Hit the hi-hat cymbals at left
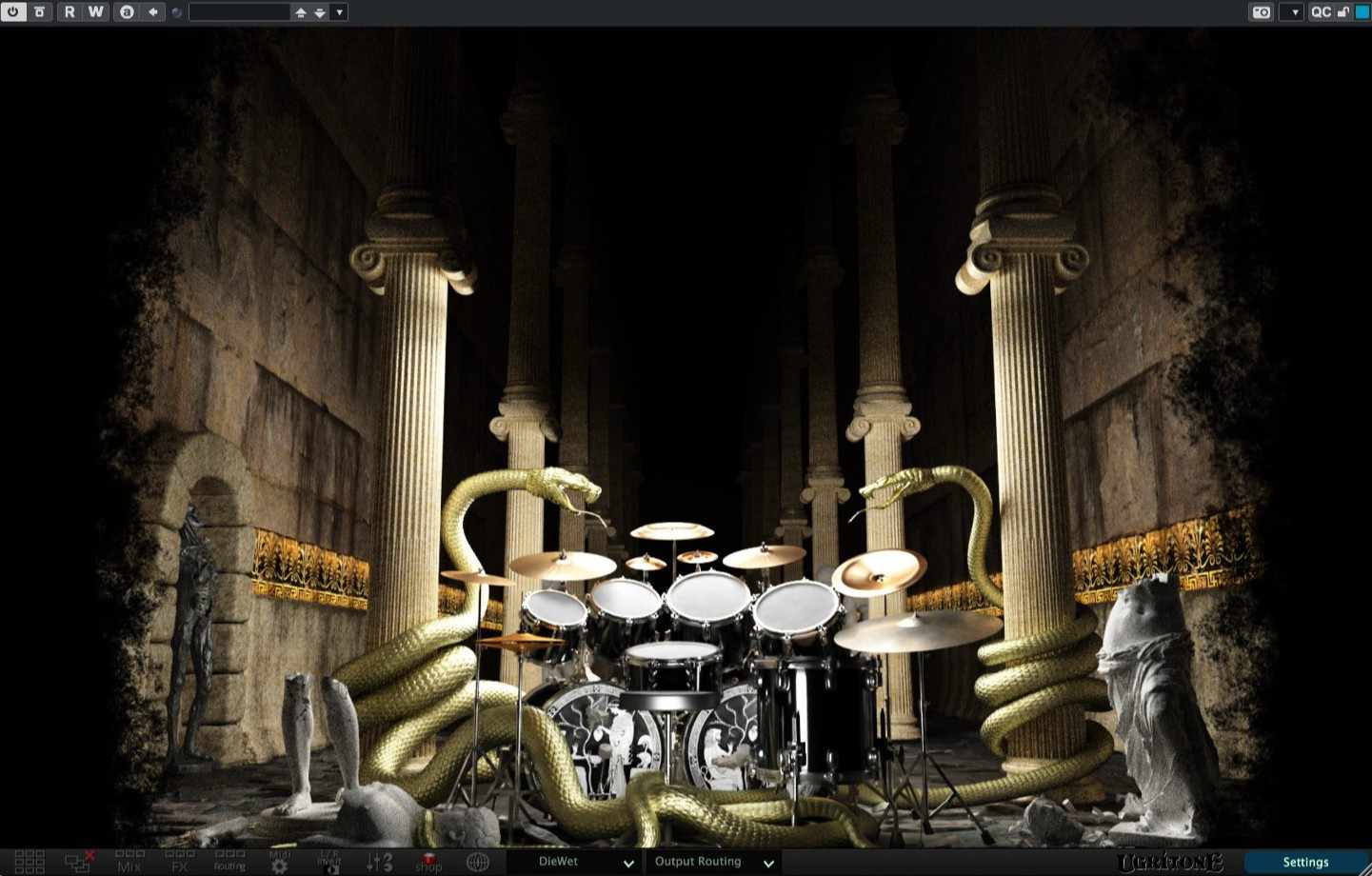The height and width of the screenshot is (876, 1372). [520, 642]
